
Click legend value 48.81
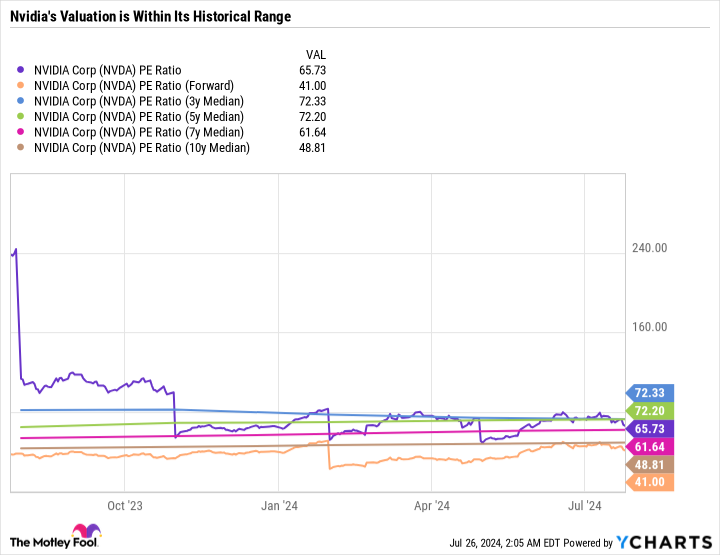[312, 148]
